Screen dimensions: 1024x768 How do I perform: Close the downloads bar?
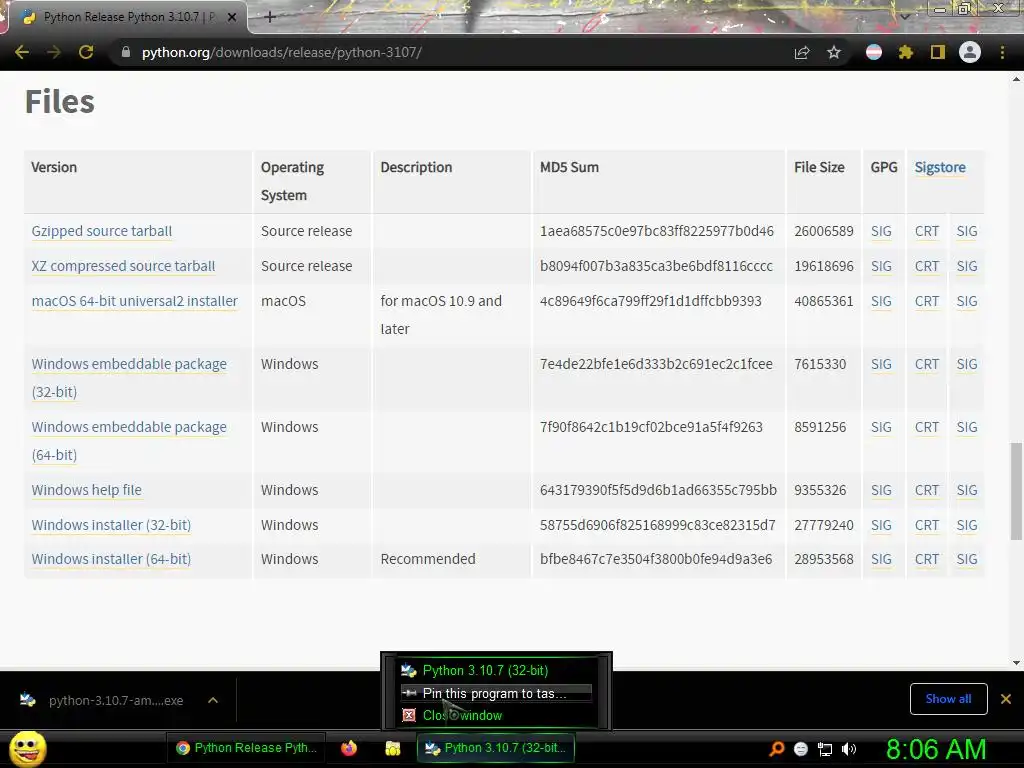1006,699
